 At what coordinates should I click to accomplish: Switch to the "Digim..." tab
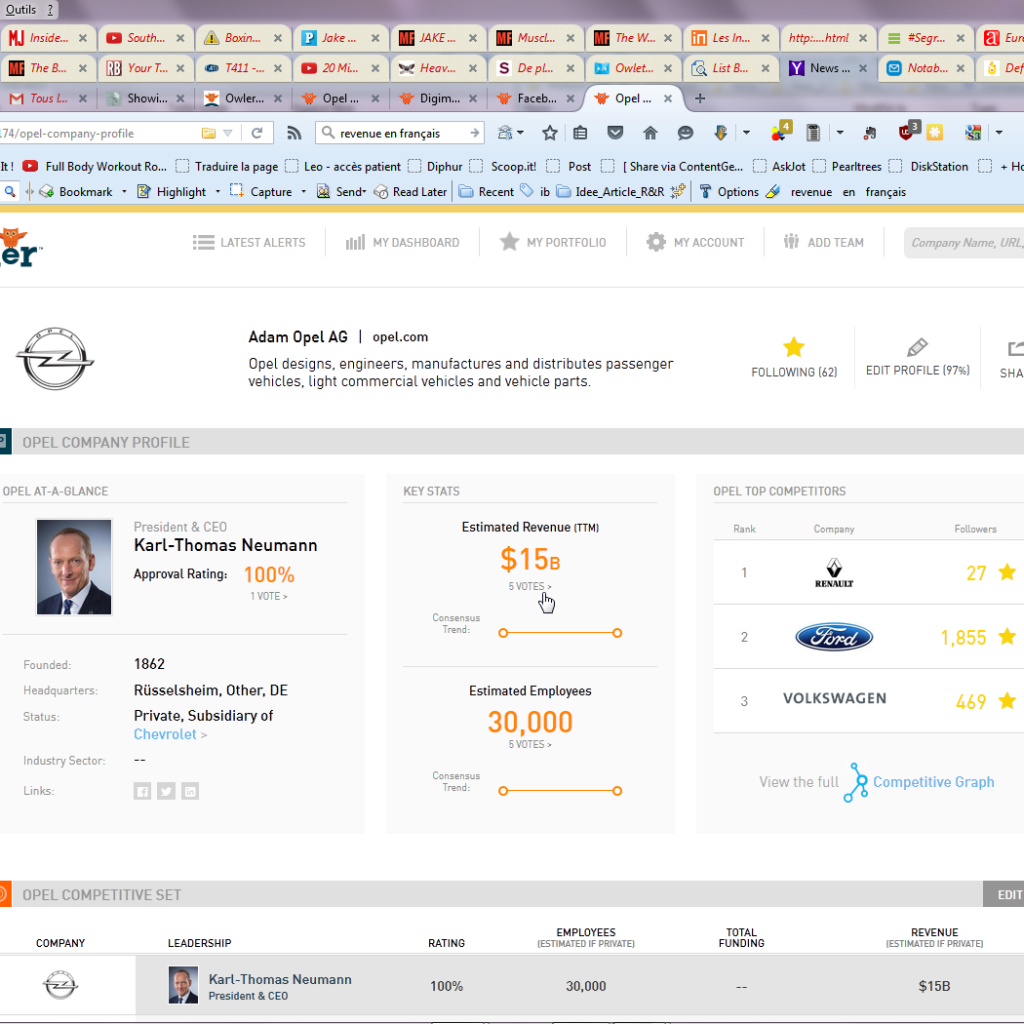[439, 98]
